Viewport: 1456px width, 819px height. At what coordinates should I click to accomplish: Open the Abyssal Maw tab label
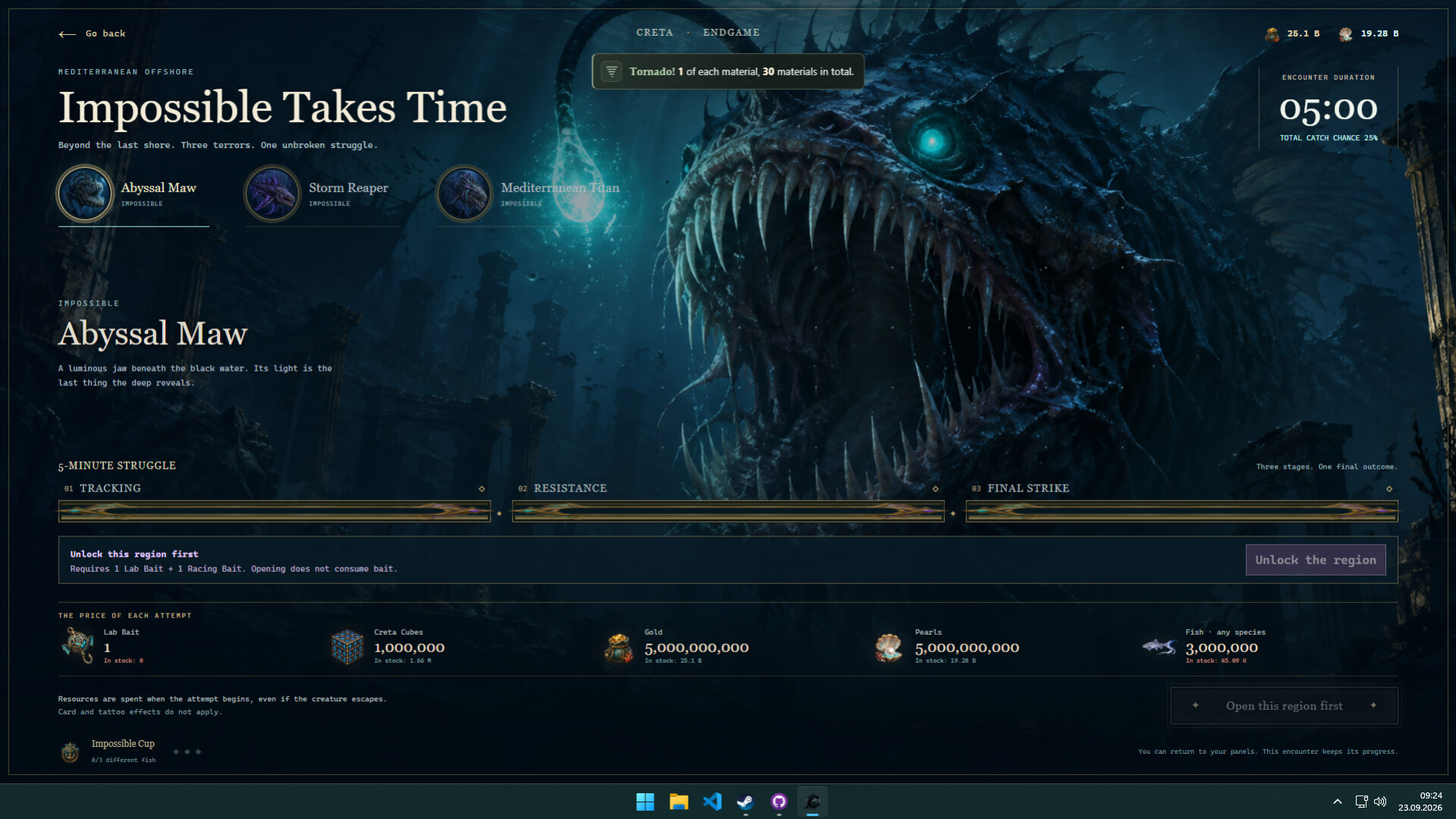158,188
